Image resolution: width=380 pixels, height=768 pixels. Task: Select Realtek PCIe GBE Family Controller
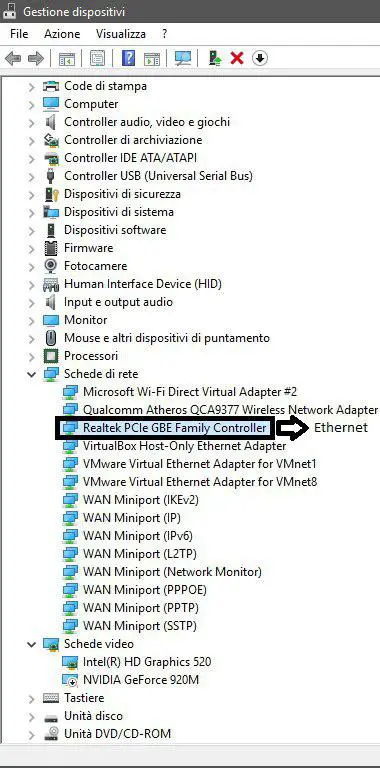174,428
